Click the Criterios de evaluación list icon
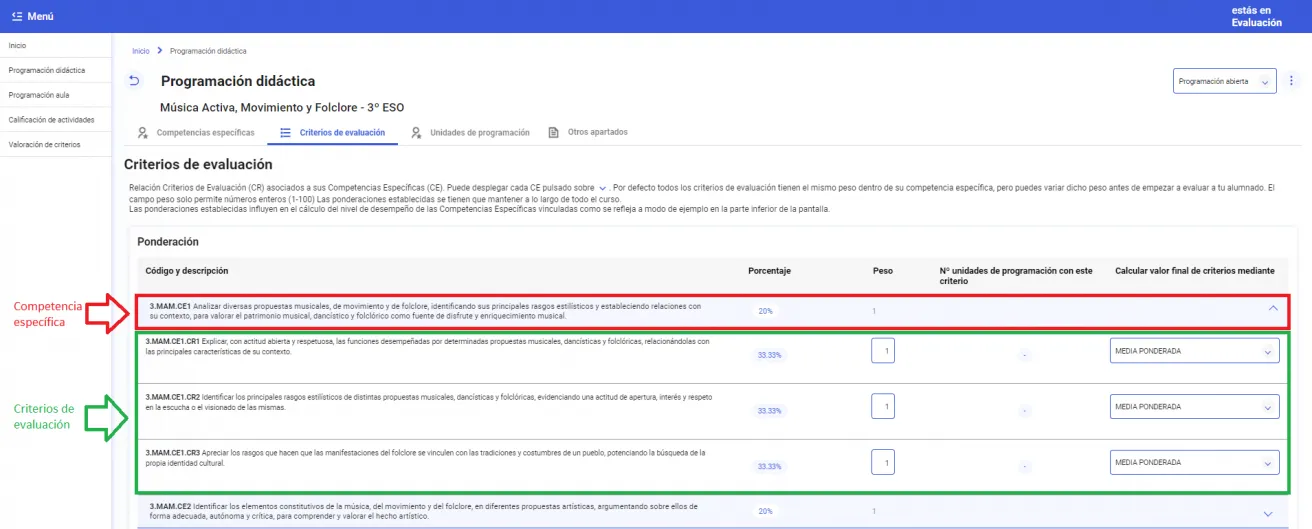The image size is (1312, 529). click(x=286, y=132)
